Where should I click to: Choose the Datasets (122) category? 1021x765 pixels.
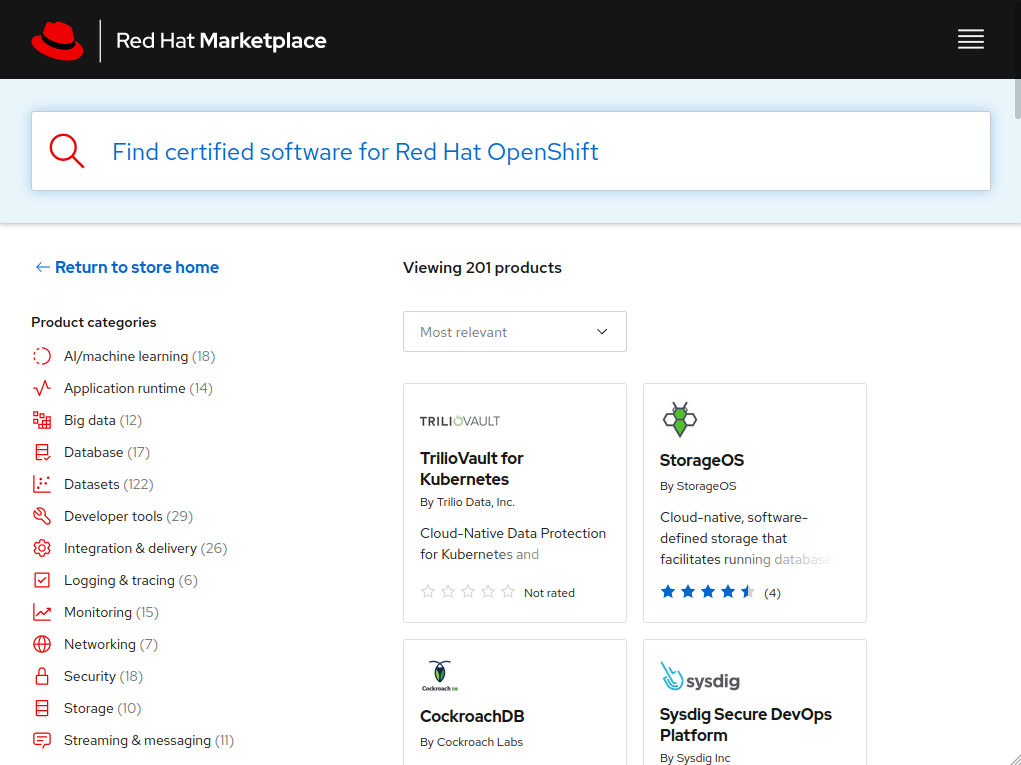pos(109,484)
